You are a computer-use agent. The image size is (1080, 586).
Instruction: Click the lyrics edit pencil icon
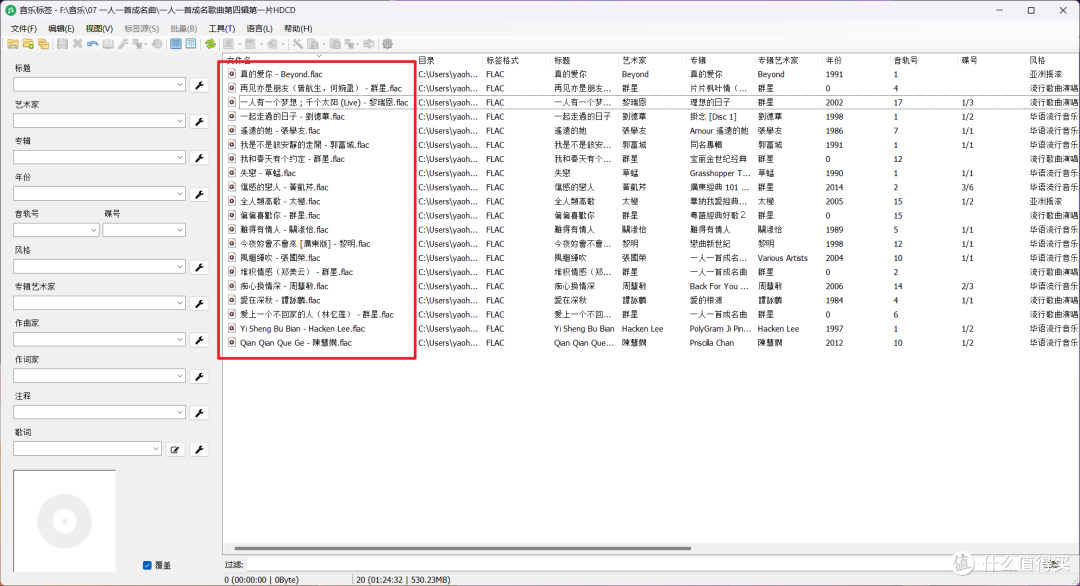click(176, 449)
